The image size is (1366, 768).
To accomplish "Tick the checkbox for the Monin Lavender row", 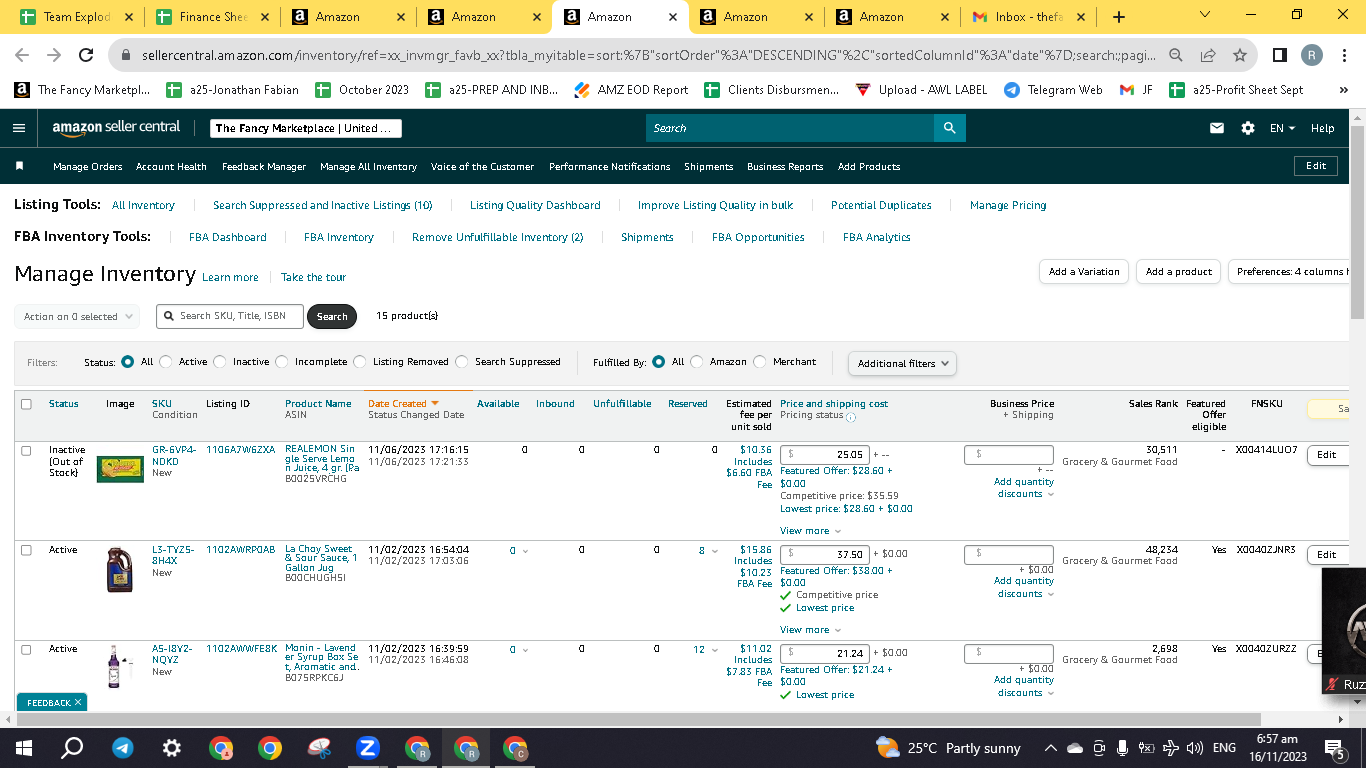I will click(26, 649).
